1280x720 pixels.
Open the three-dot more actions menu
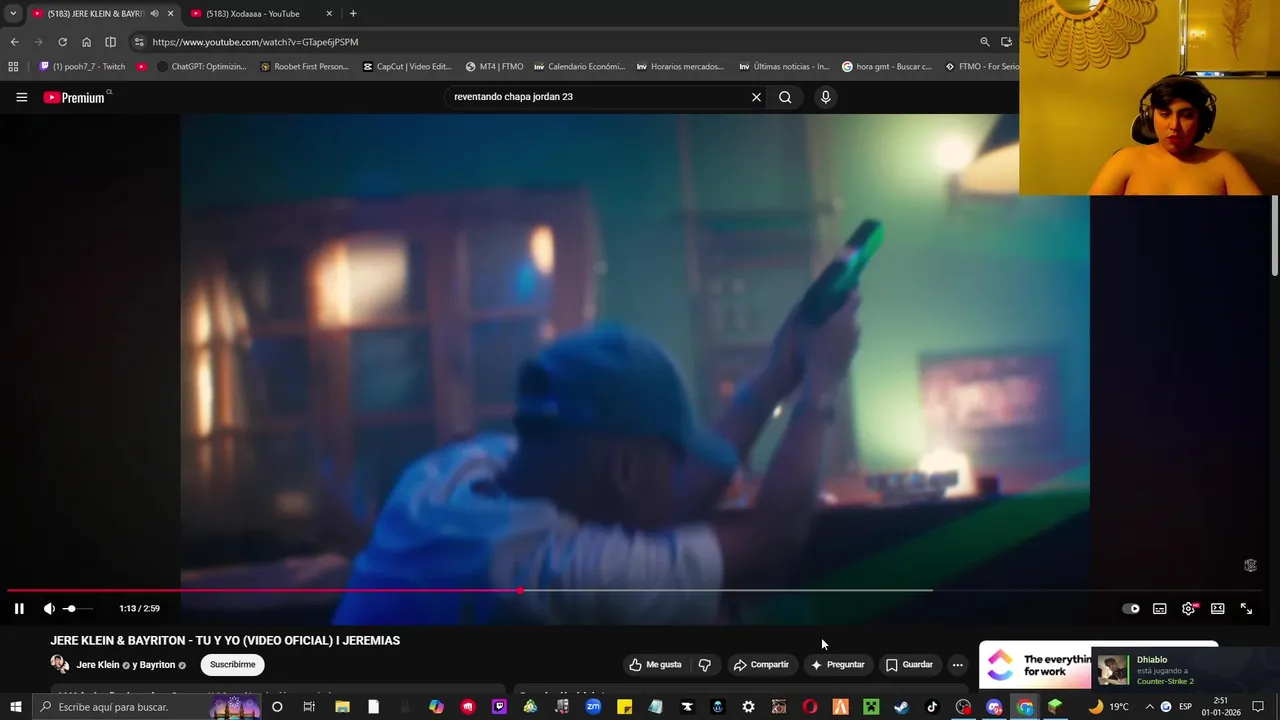pos(957,664)
